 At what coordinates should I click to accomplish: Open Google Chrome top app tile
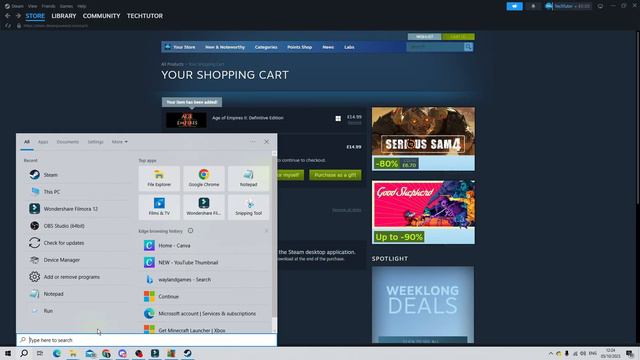point(204,178)
